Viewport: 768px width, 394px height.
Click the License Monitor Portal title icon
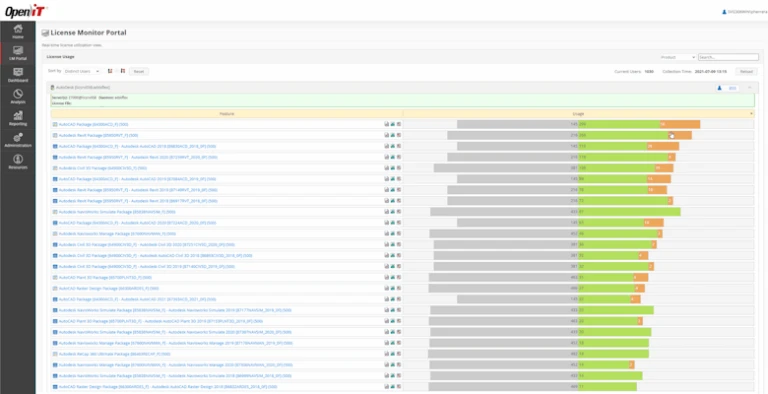45,33
